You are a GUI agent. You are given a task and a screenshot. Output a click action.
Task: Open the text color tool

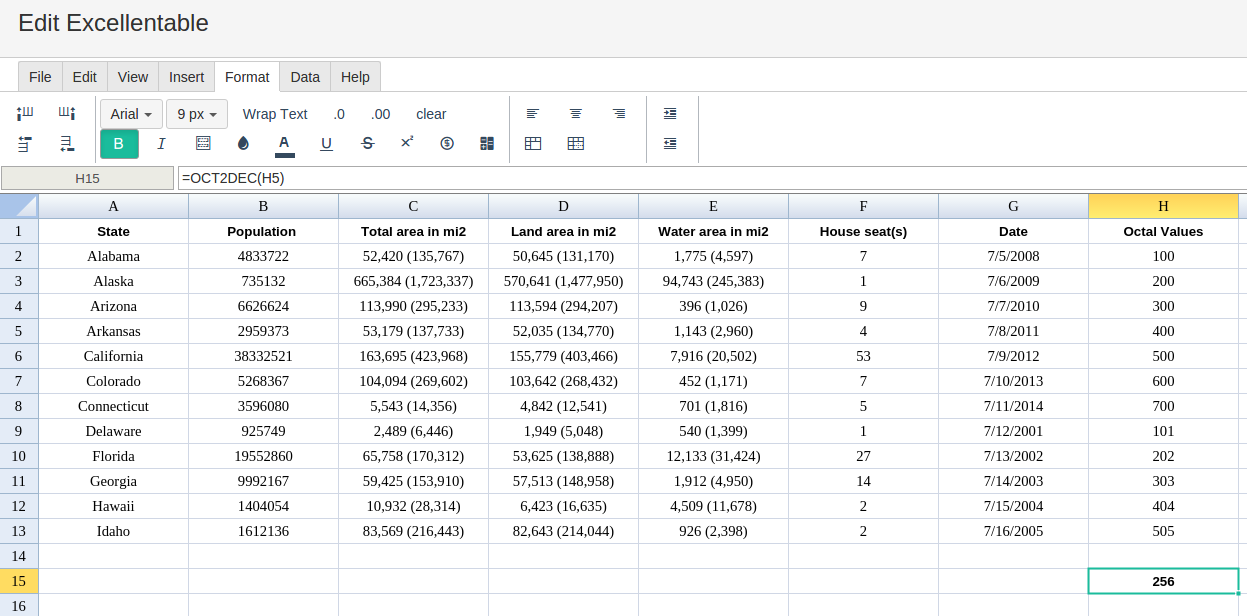(x=285, y=144)
